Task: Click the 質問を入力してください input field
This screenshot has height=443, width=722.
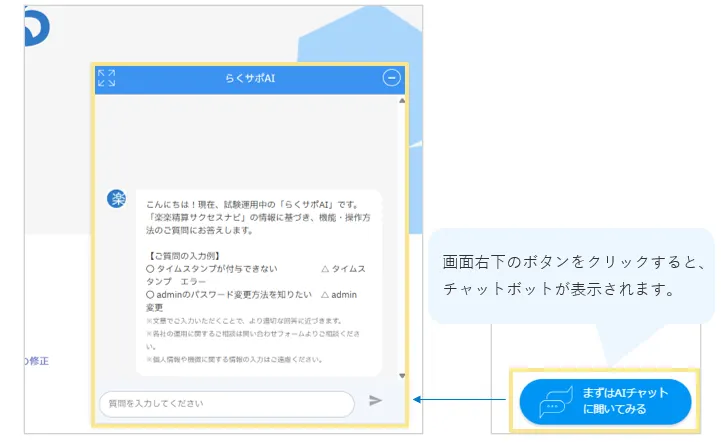Action: point(226,404)
